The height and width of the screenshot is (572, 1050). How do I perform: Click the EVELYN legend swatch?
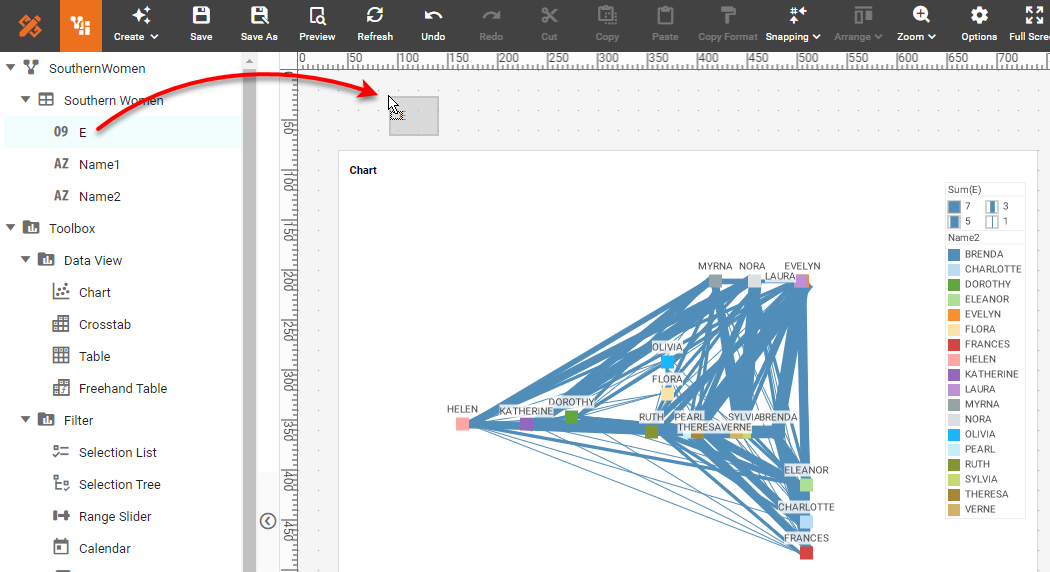(954, 314)
